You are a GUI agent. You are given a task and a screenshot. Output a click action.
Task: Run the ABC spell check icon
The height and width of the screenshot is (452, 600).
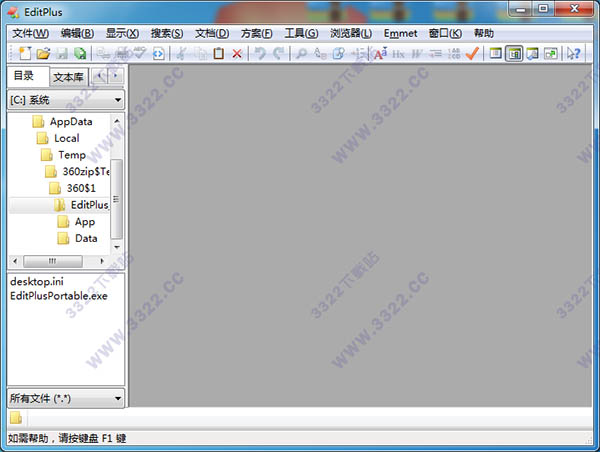click(140, 53)
